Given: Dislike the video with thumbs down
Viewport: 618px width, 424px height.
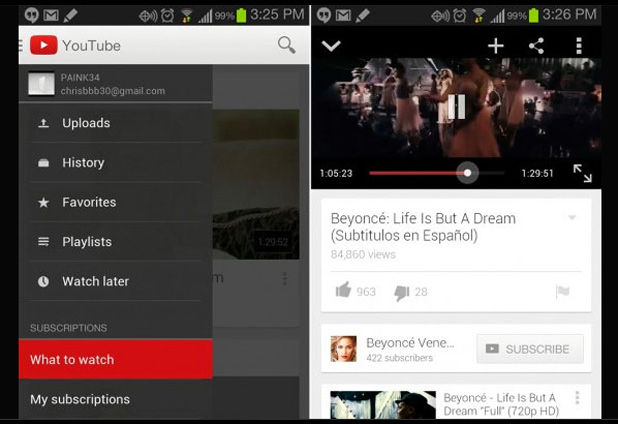Looking at the screenshot, I should tap(402, 292).
